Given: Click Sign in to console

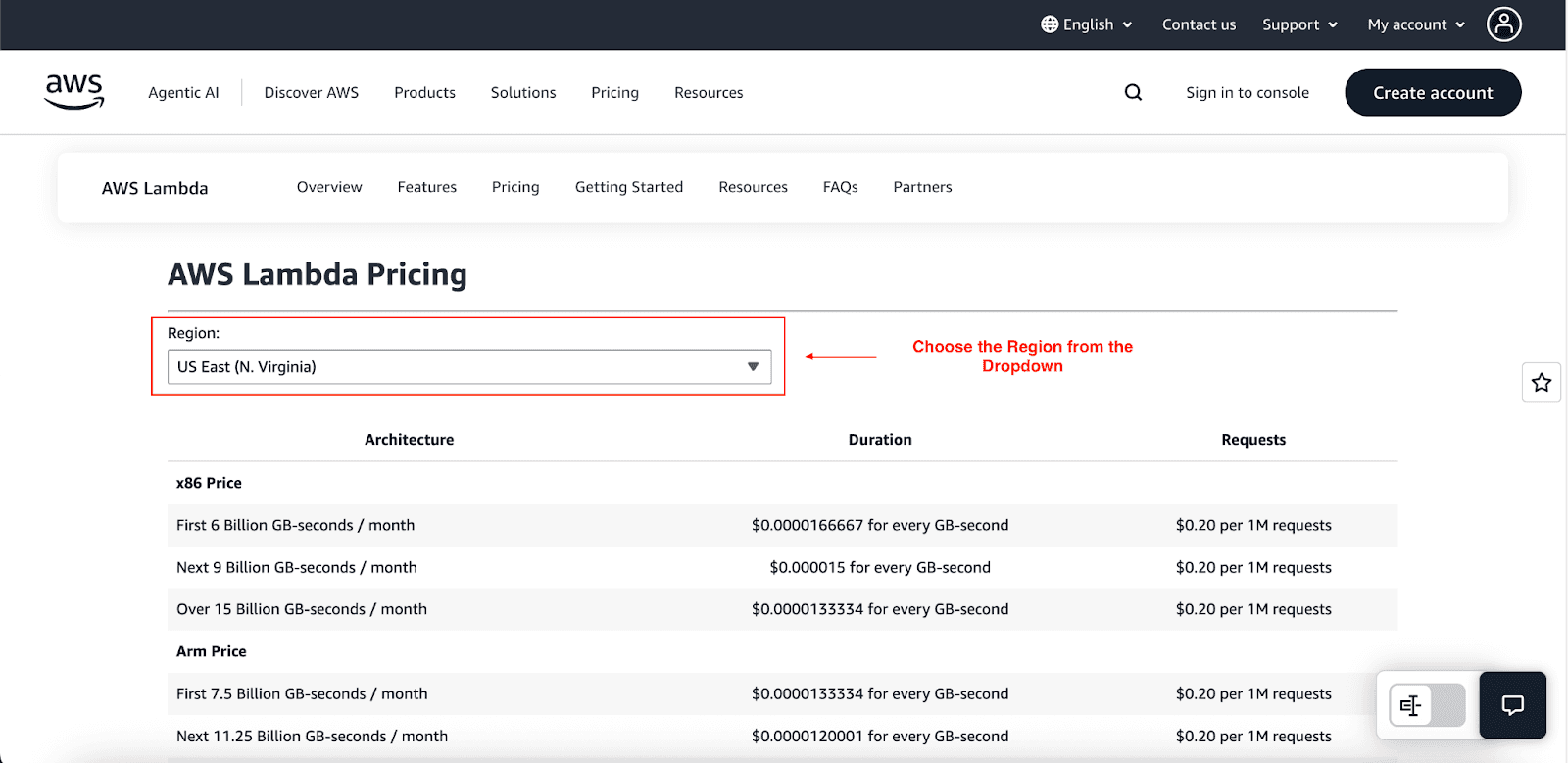Looking at the screenshot, I should pyautogui.click(x=1248, y=92).
